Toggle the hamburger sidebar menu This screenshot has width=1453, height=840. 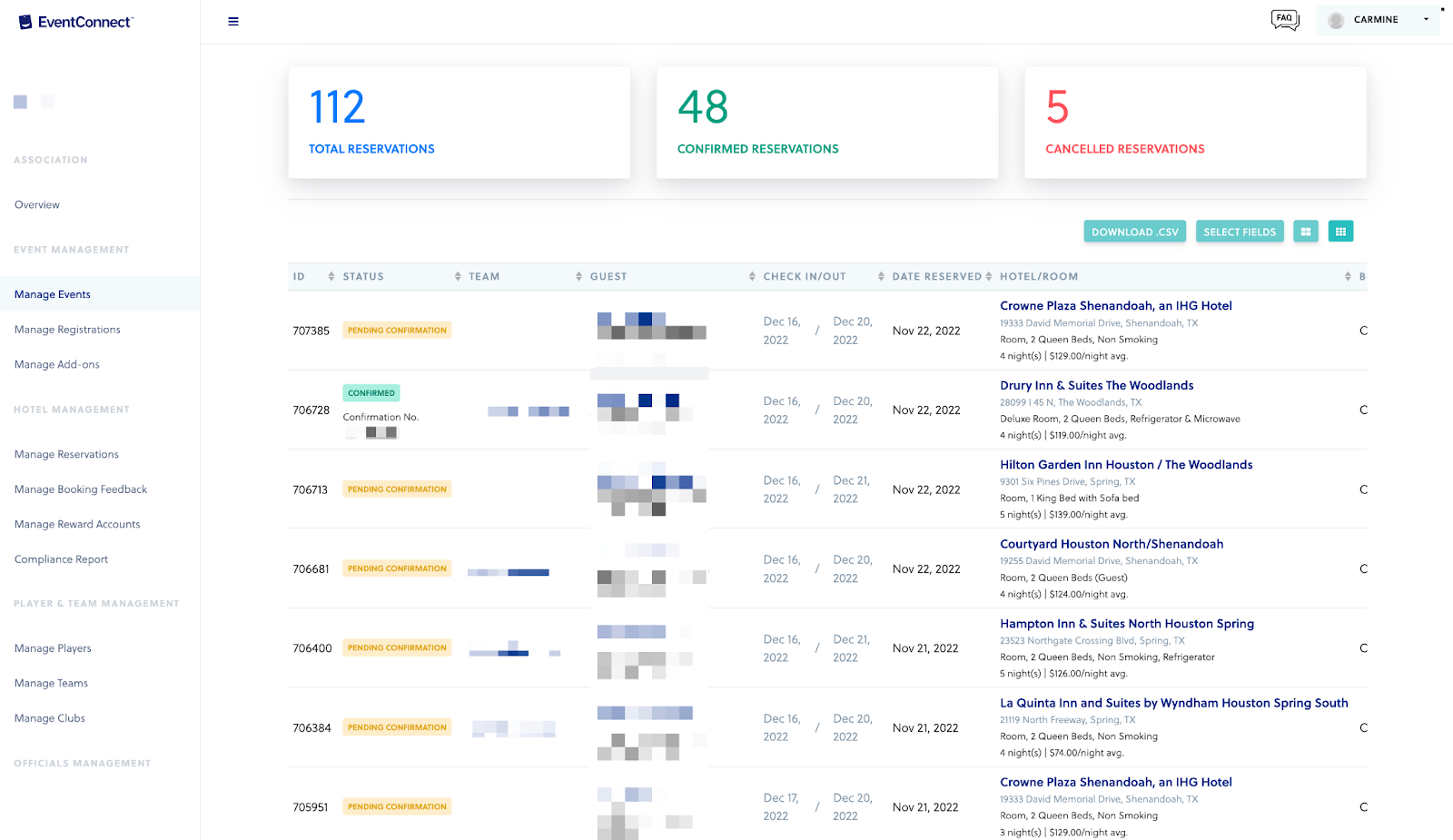(233, 22)
